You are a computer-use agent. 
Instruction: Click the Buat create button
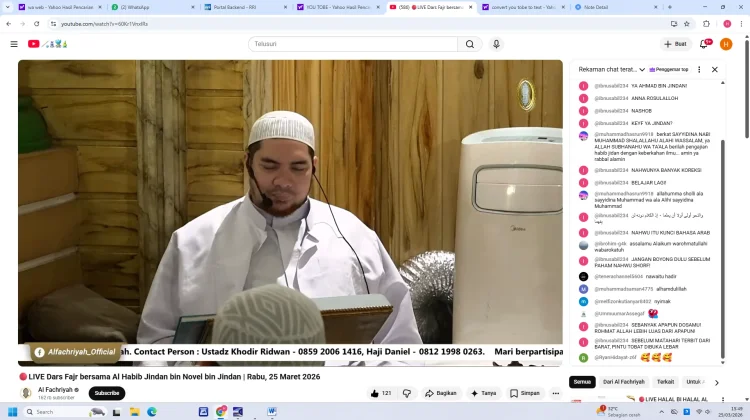tap(675, 44)
